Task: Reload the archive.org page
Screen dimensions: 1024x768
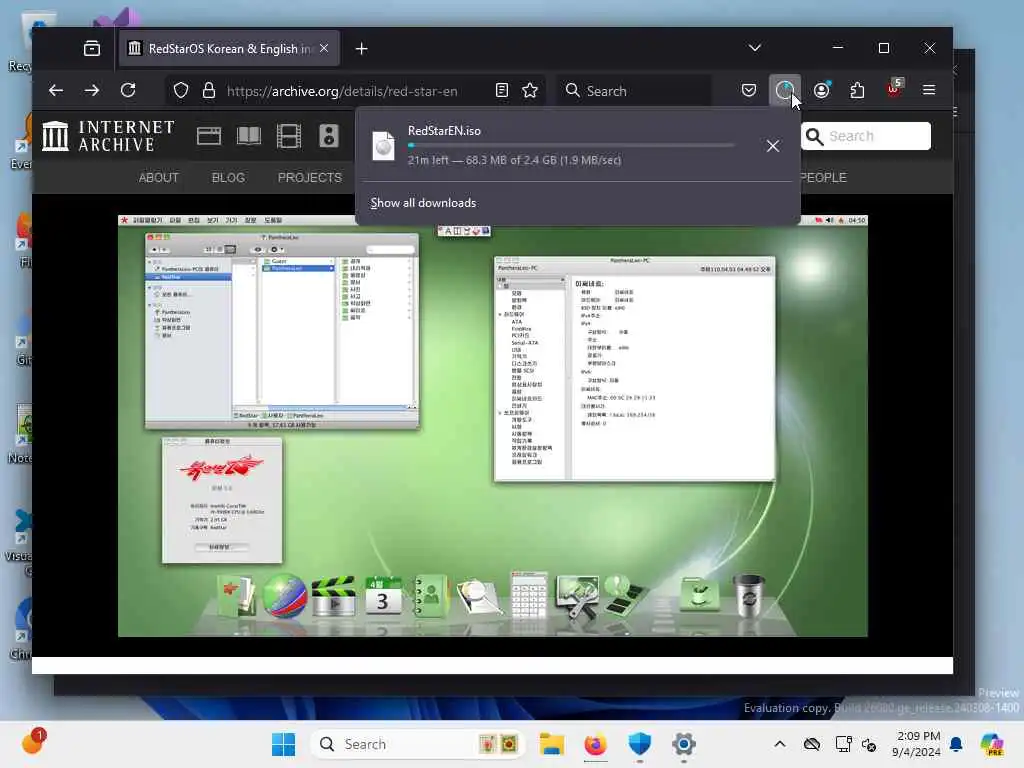Action: coord(128,90)
